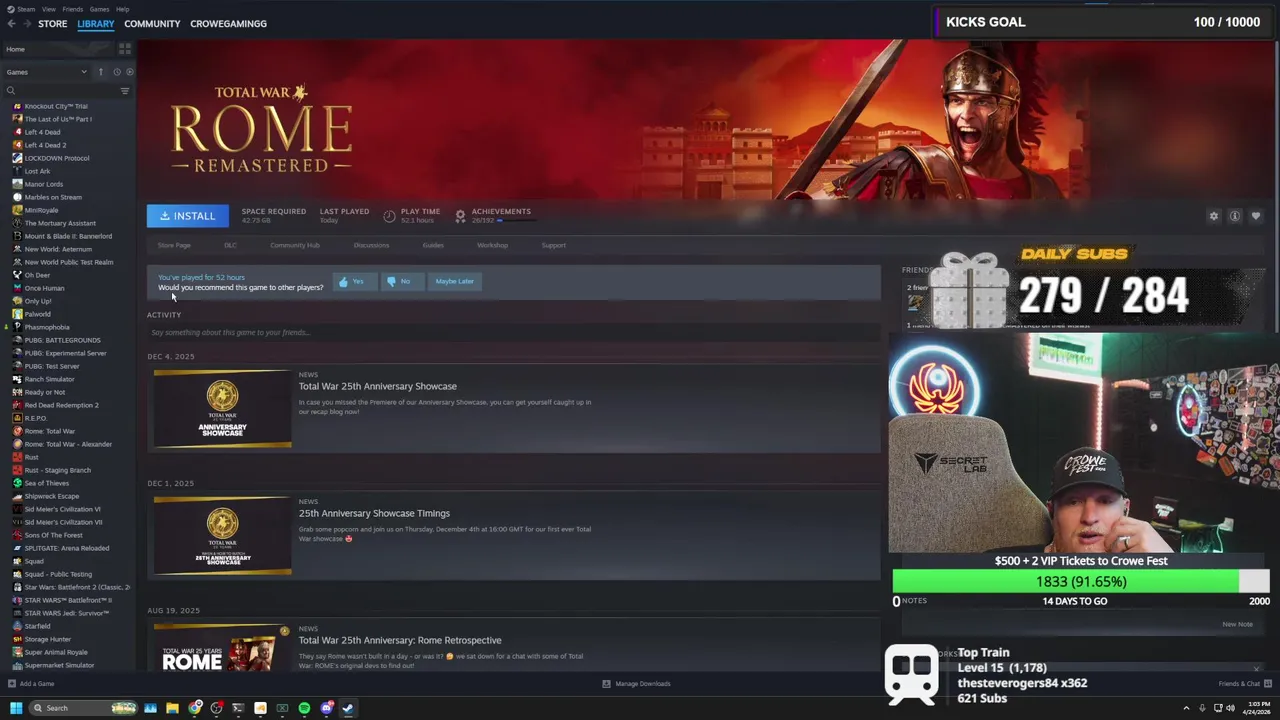Screen dimensions: 1280x720
Task: Open the Games menu
Action: pyautogui.click(x=99, y=9)
